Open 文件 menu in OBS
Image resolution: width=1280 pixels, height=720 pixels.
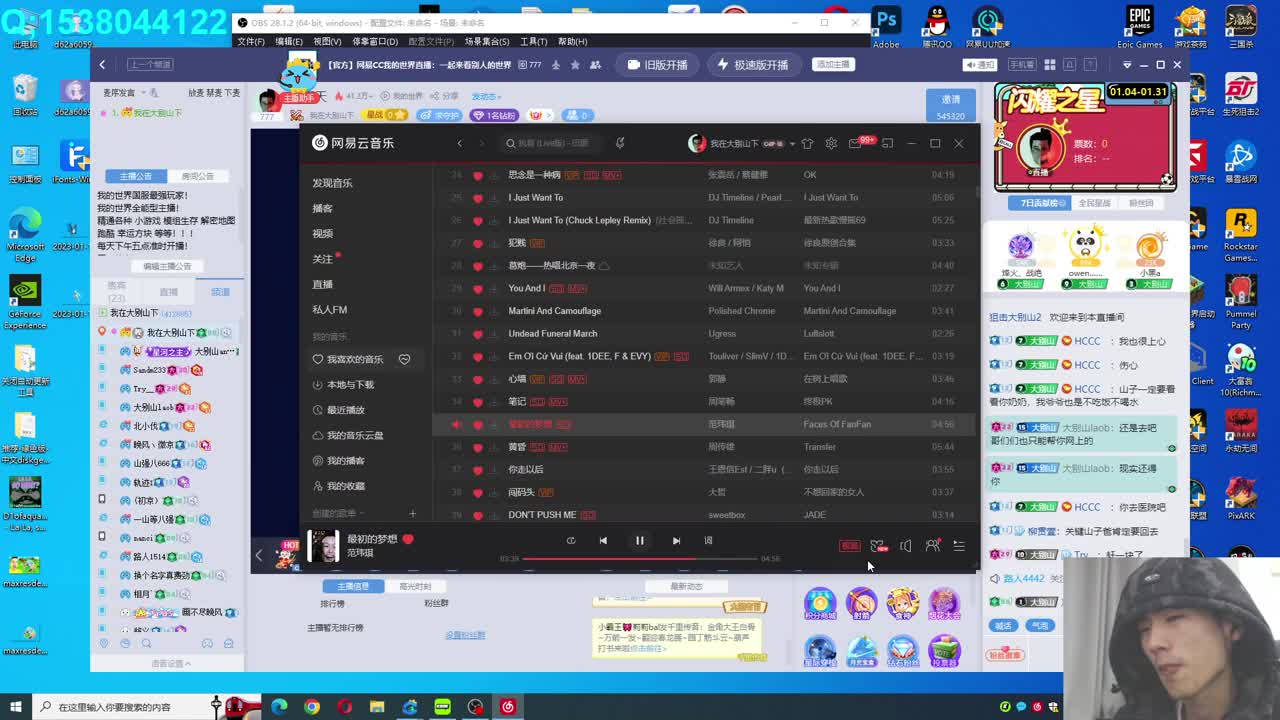(x=251, y=42)
